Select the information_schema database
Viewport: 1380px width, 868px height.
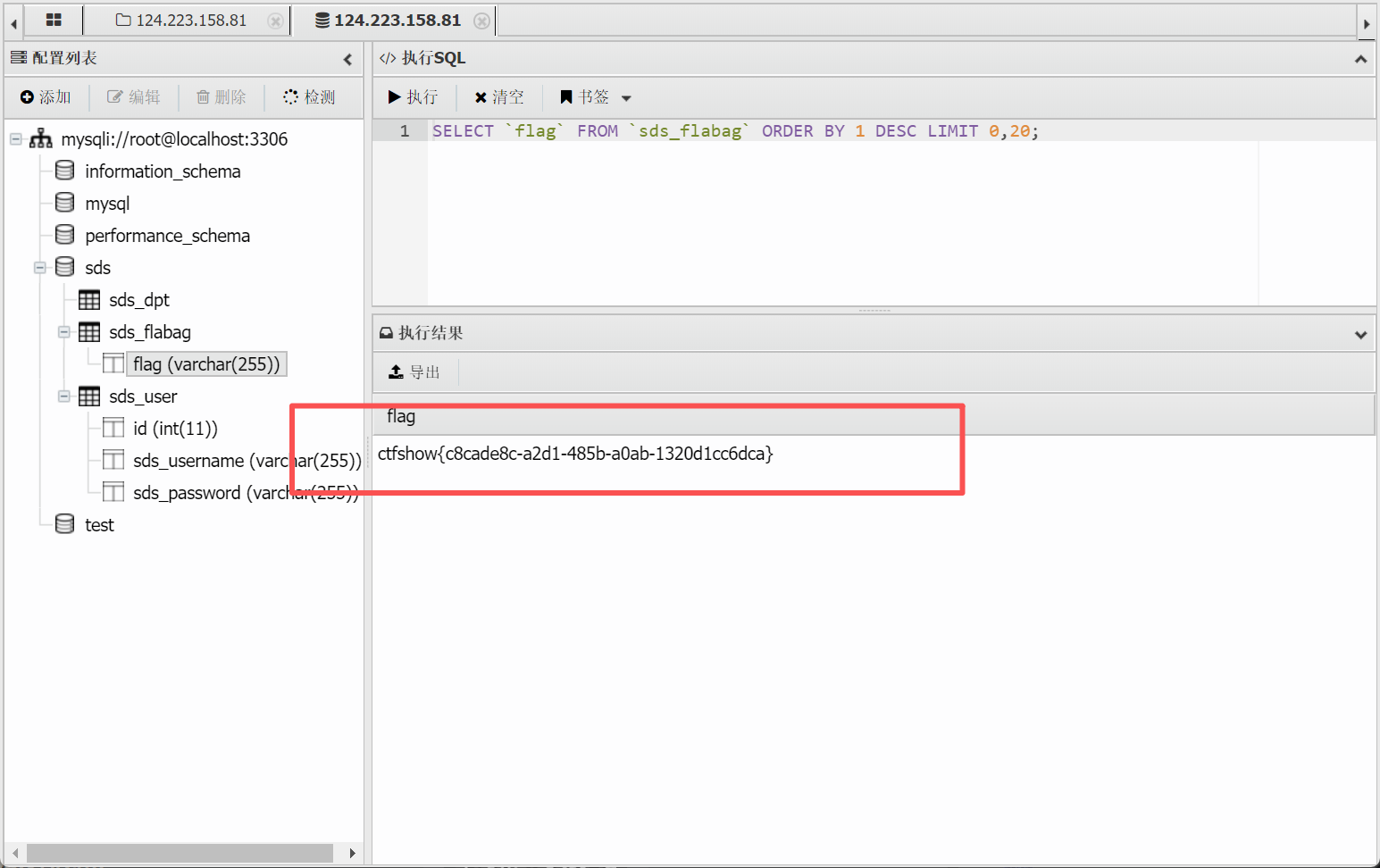point(163,171)
